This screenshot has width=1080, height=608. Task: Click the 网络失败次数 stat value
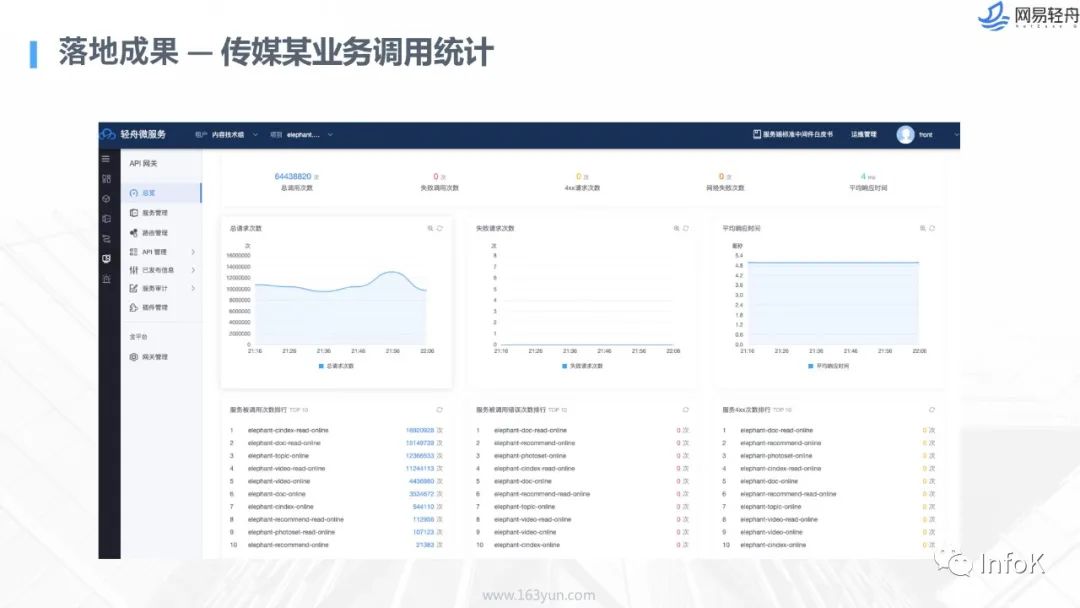point(721,176)
